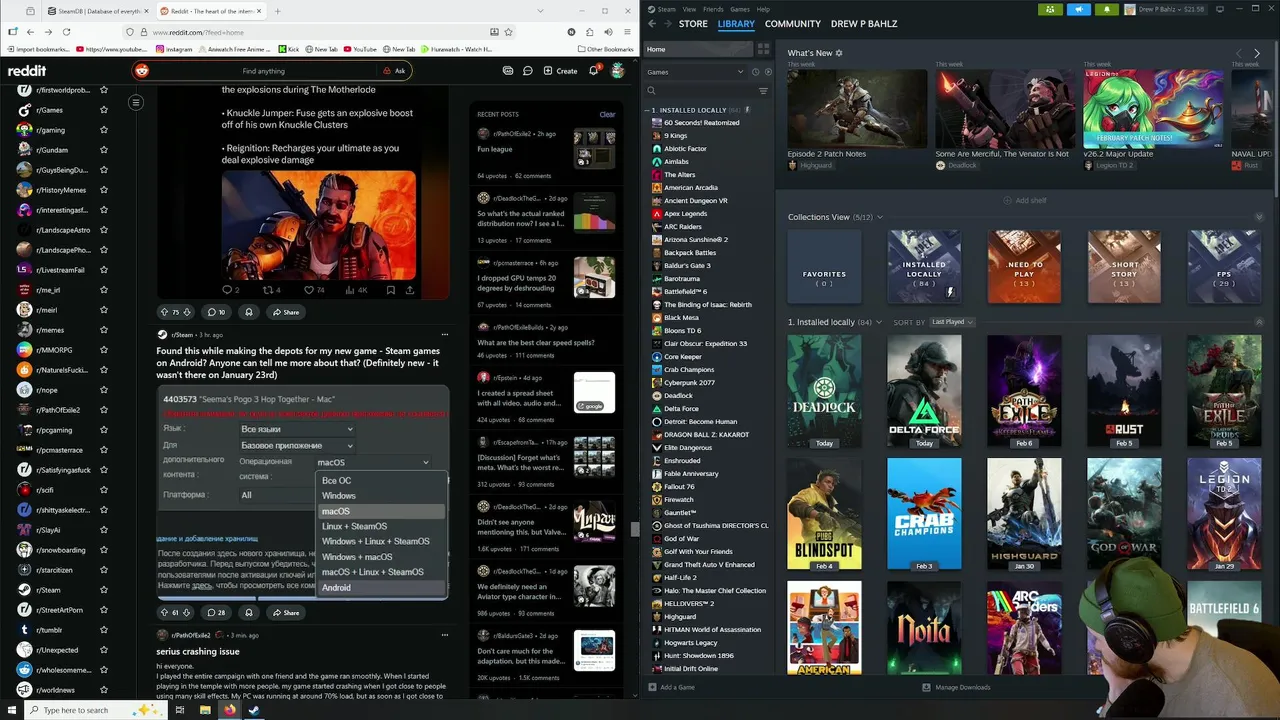Click Add shelf in Steam library
The width and height of the screenshot is (1280, 720).
click(1025, 200)
